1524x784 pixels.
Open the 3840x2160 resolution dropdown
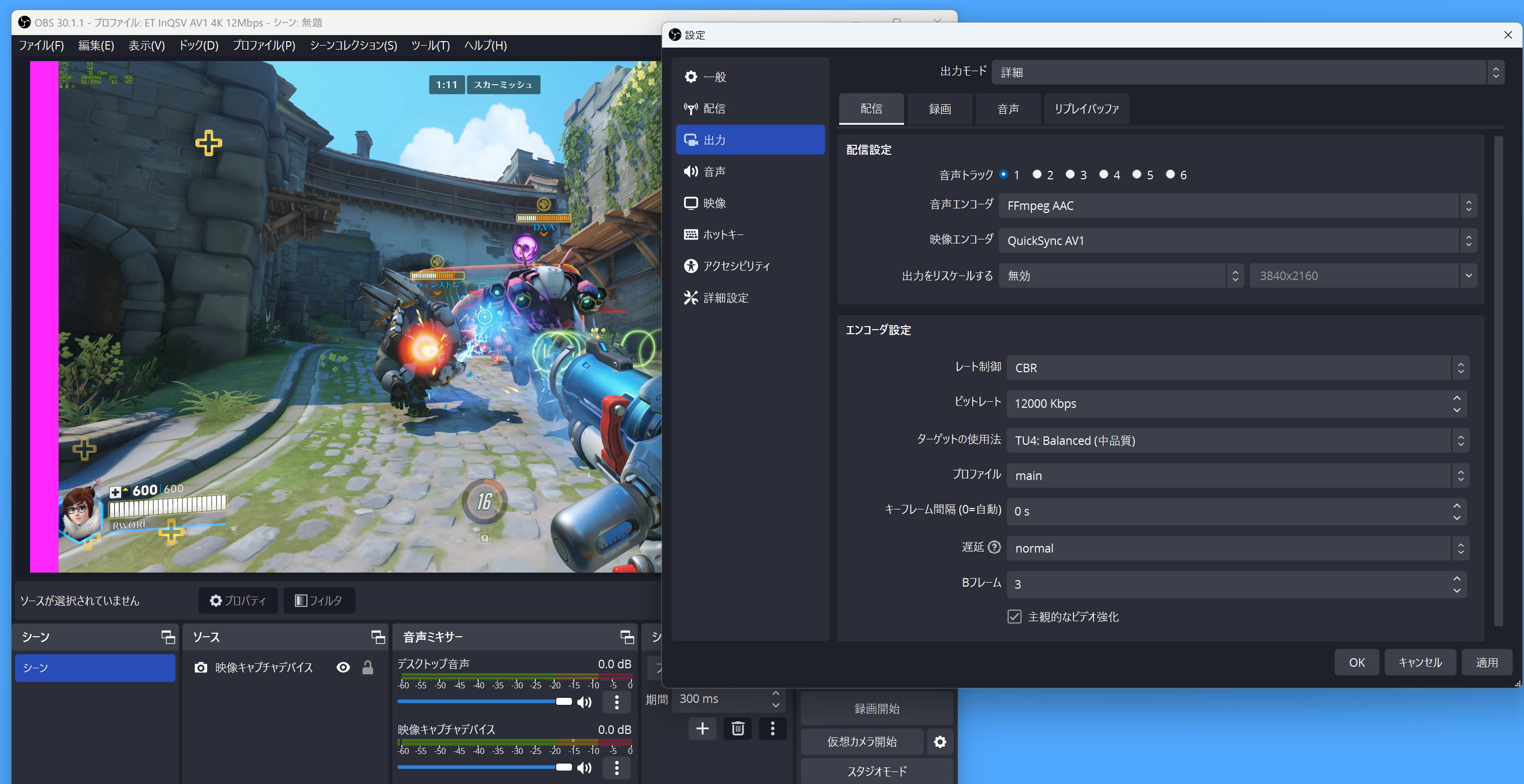[x=1363, y=276]
